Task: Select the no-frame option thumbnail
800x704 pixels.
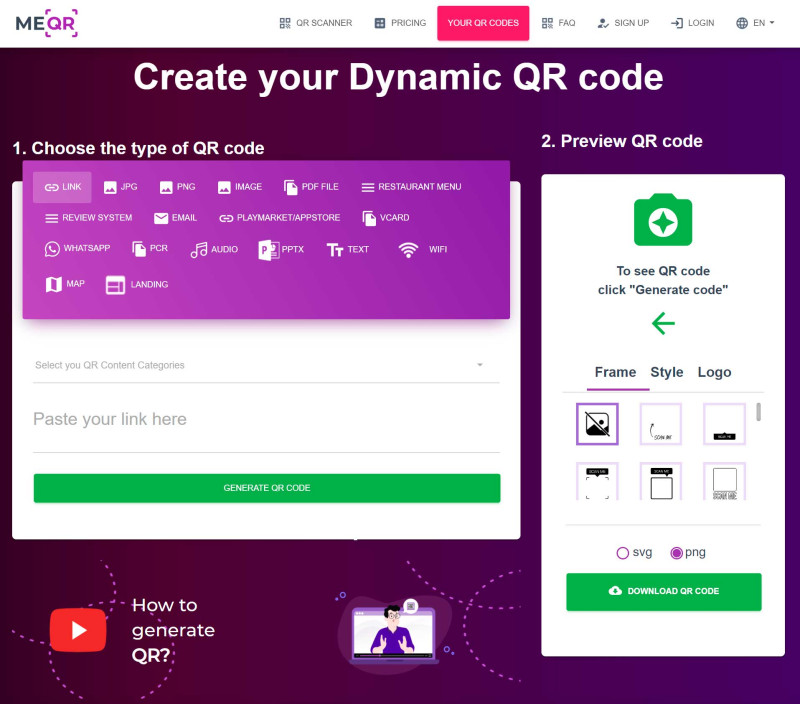Action: [597, 424]
